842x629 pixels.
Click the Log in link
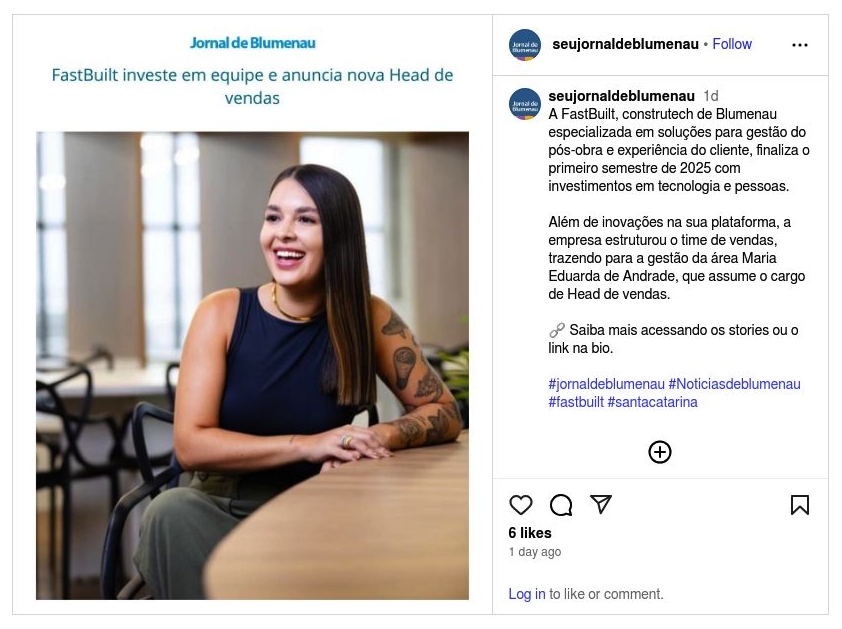coord(526,594)
